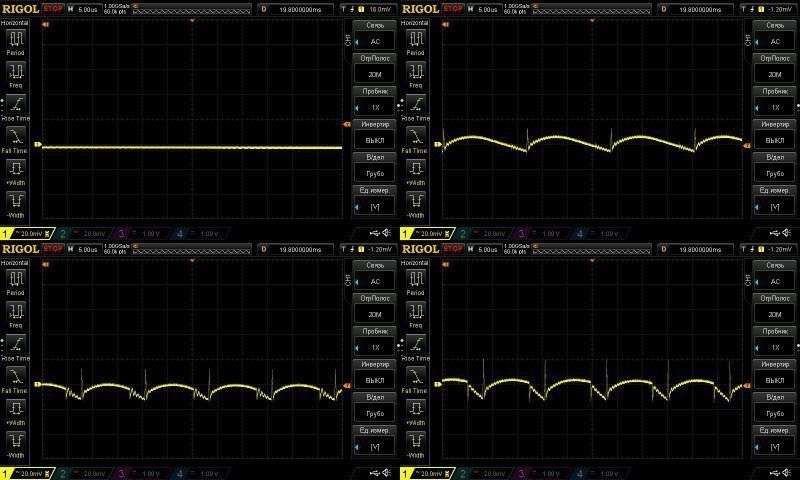The width and height of the screenshot is (800, 480).
Task: Select -Width measurement in top-right scope screen
Action: point(416,206)
